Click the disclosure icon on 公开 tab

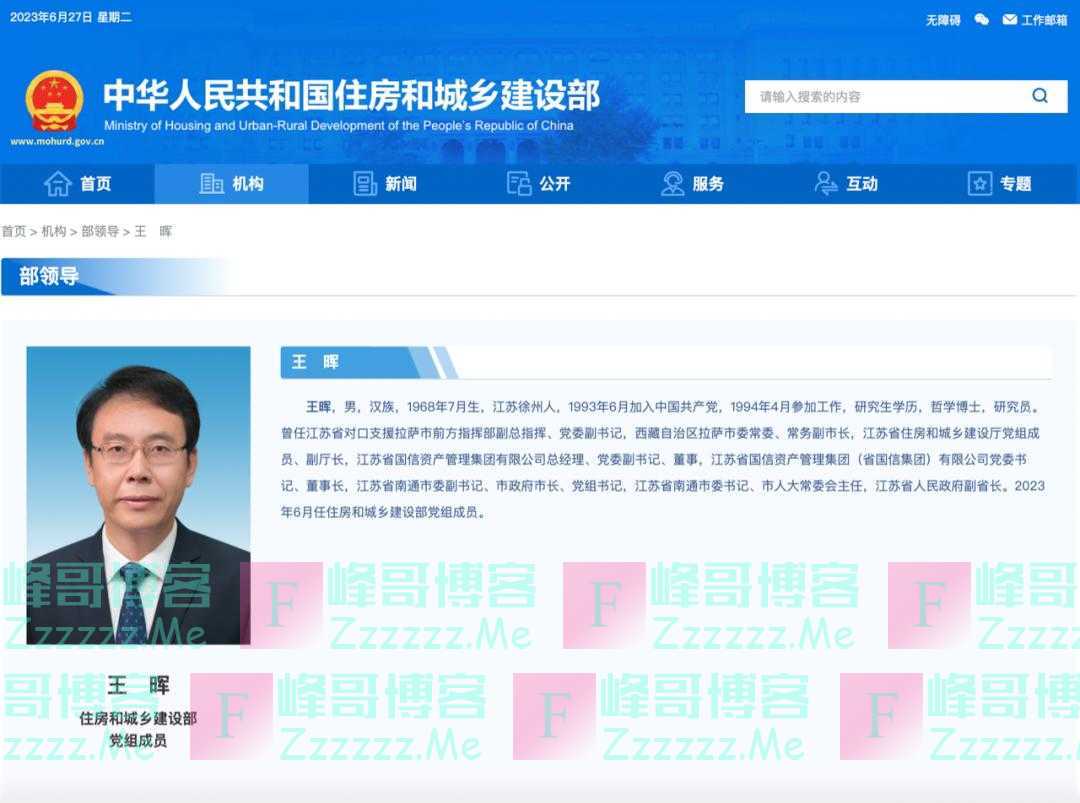[518, 182]
